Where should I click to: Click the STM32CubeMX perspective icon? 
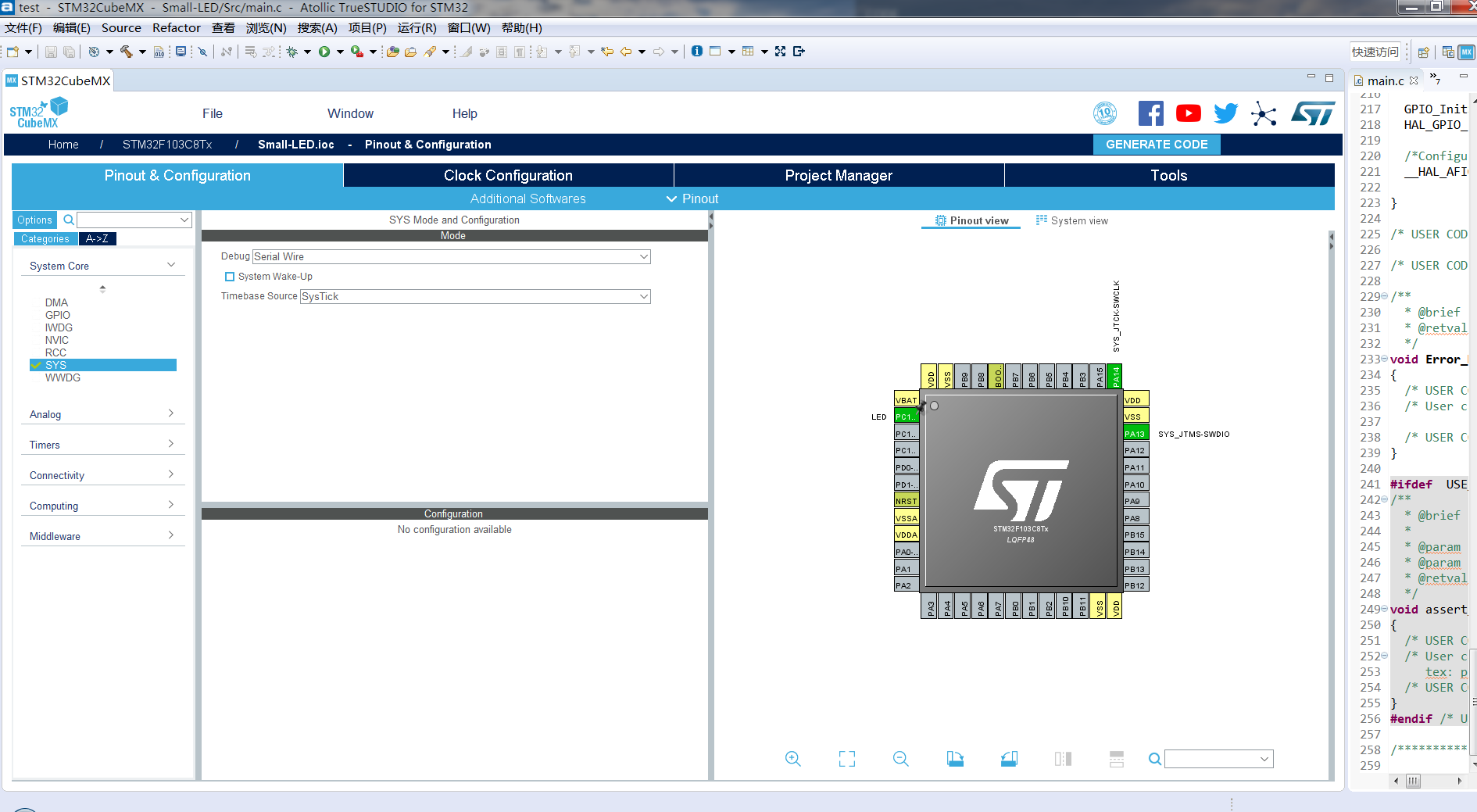(1467, 52)
